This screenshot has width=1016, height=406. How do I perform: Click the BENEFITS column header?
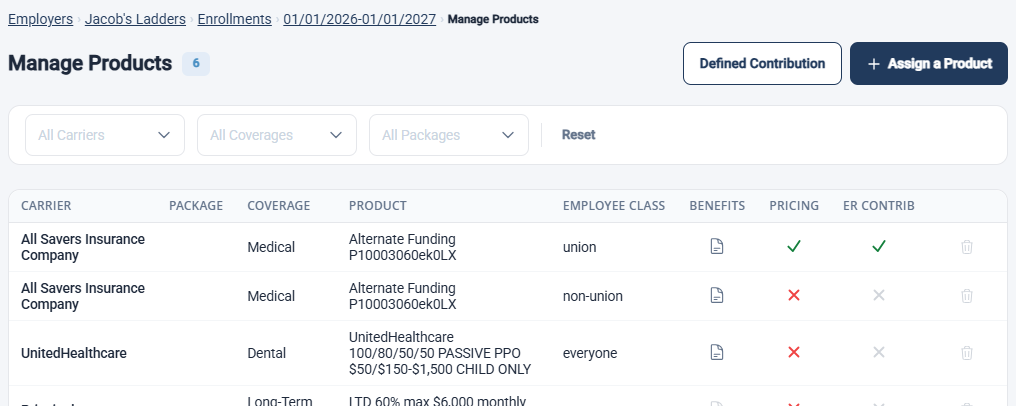point(717,206)
